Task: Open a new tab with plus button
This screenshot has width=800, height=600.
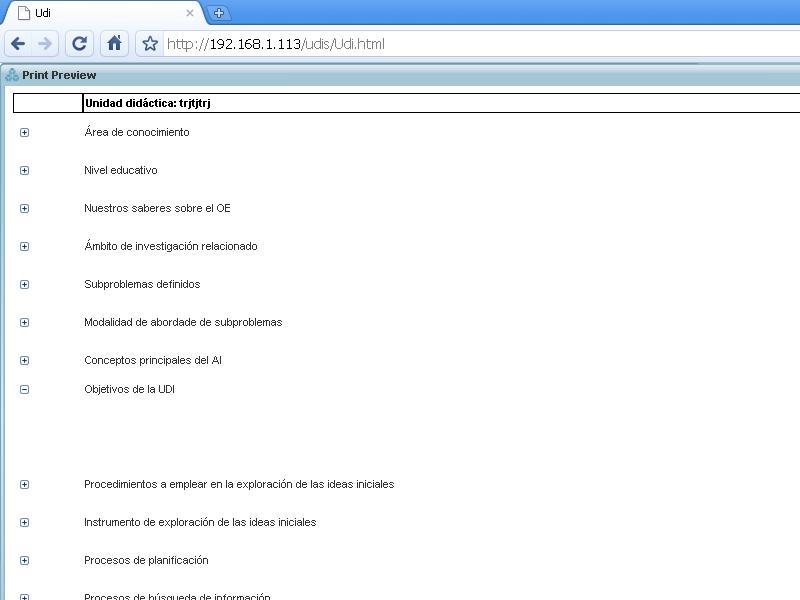Action: coord(219,13)
